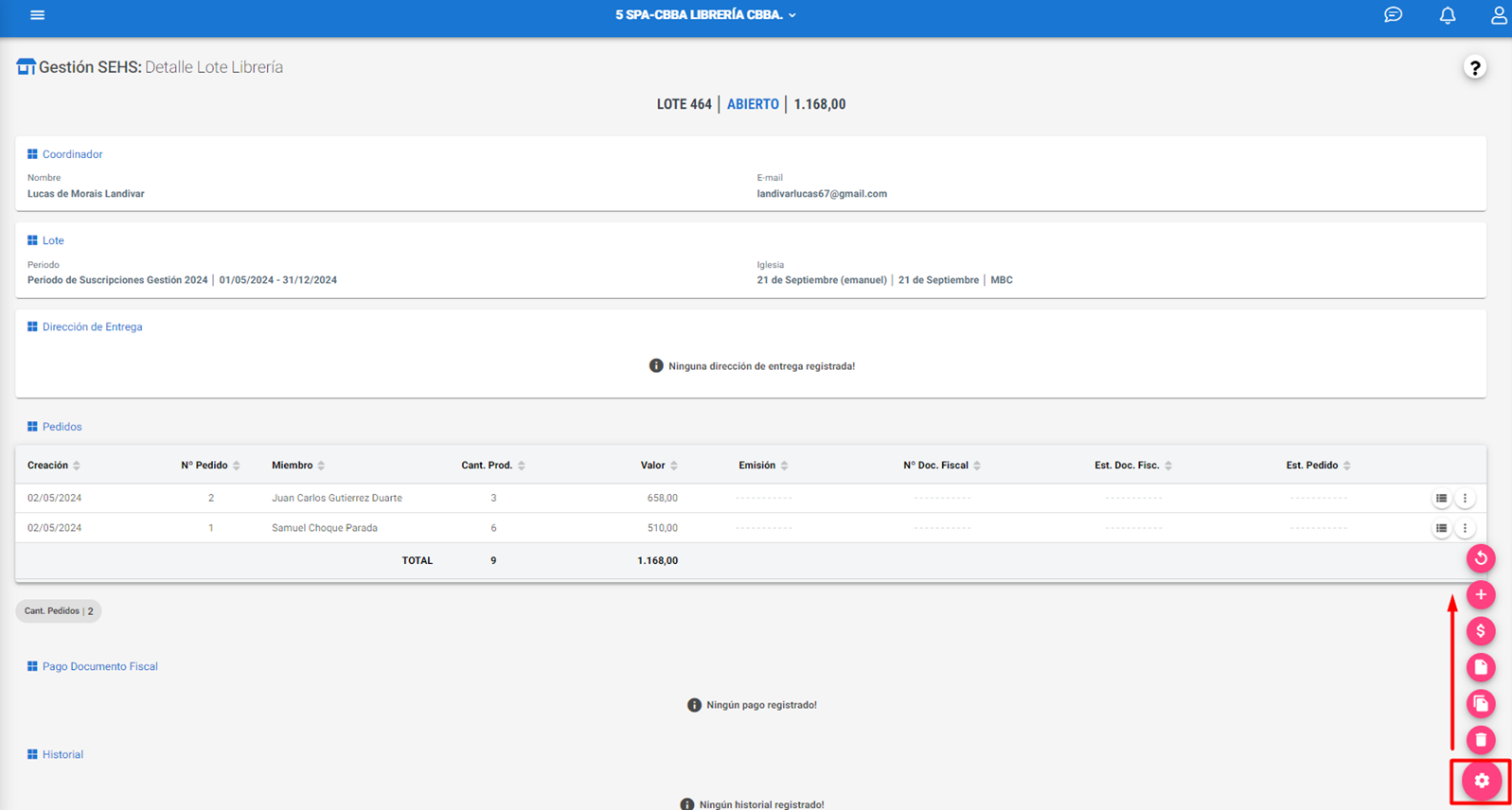
Task: Click the pink refresh floating action button
Action: [1481, 558]
